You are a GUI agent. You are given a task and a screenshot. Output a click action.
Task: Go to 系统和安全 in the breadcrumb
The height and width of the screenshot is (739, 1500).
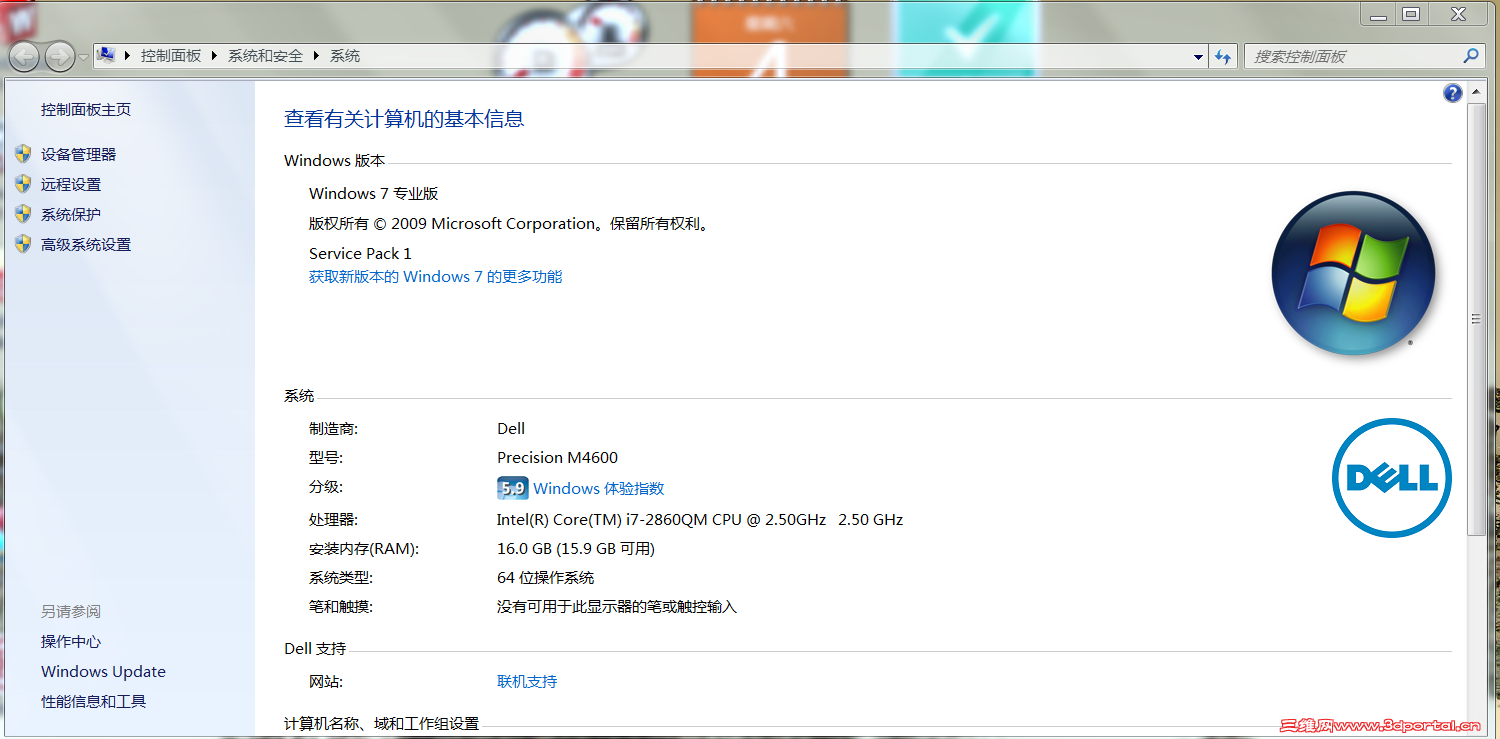[265, 56]
